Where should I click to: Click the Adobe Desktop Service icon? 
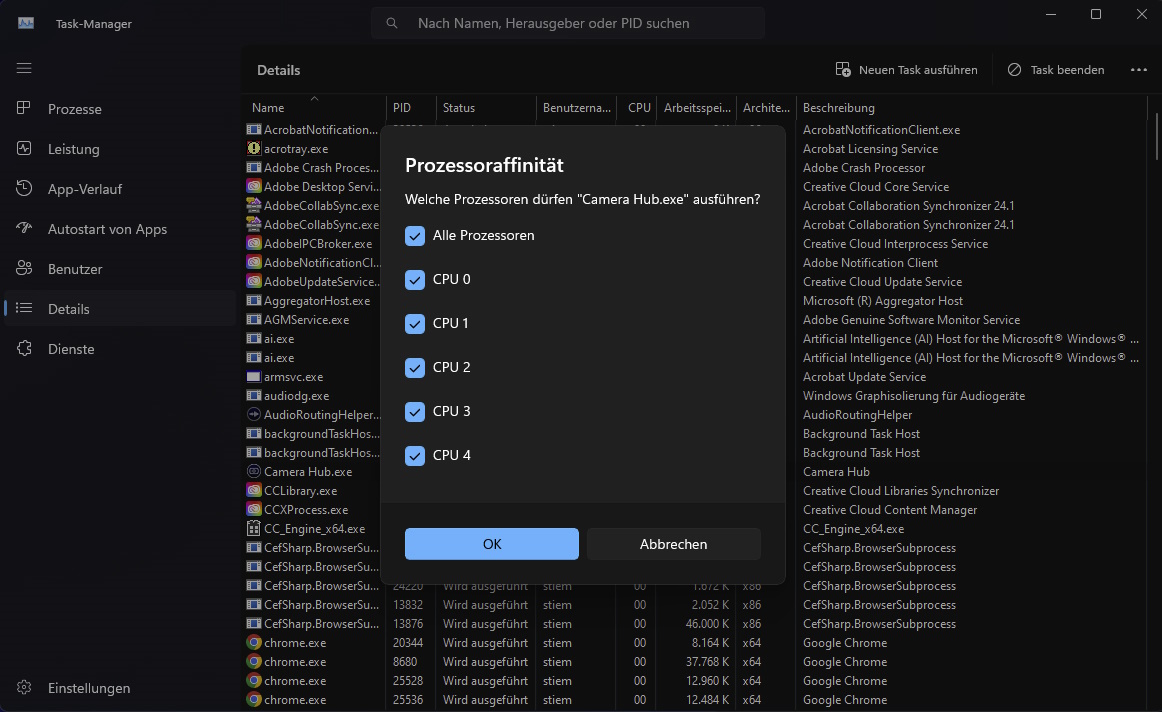(253, 187)
